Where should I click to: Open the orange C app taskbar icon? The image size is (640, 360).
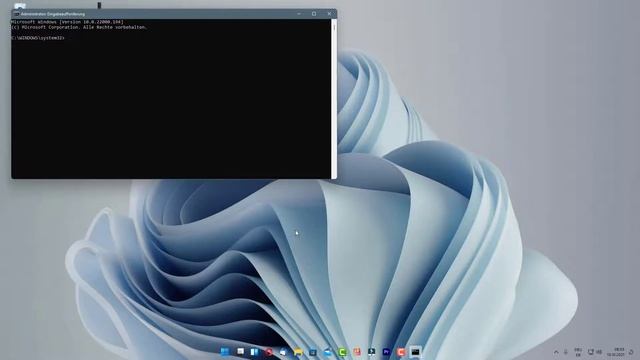[401, 352]
